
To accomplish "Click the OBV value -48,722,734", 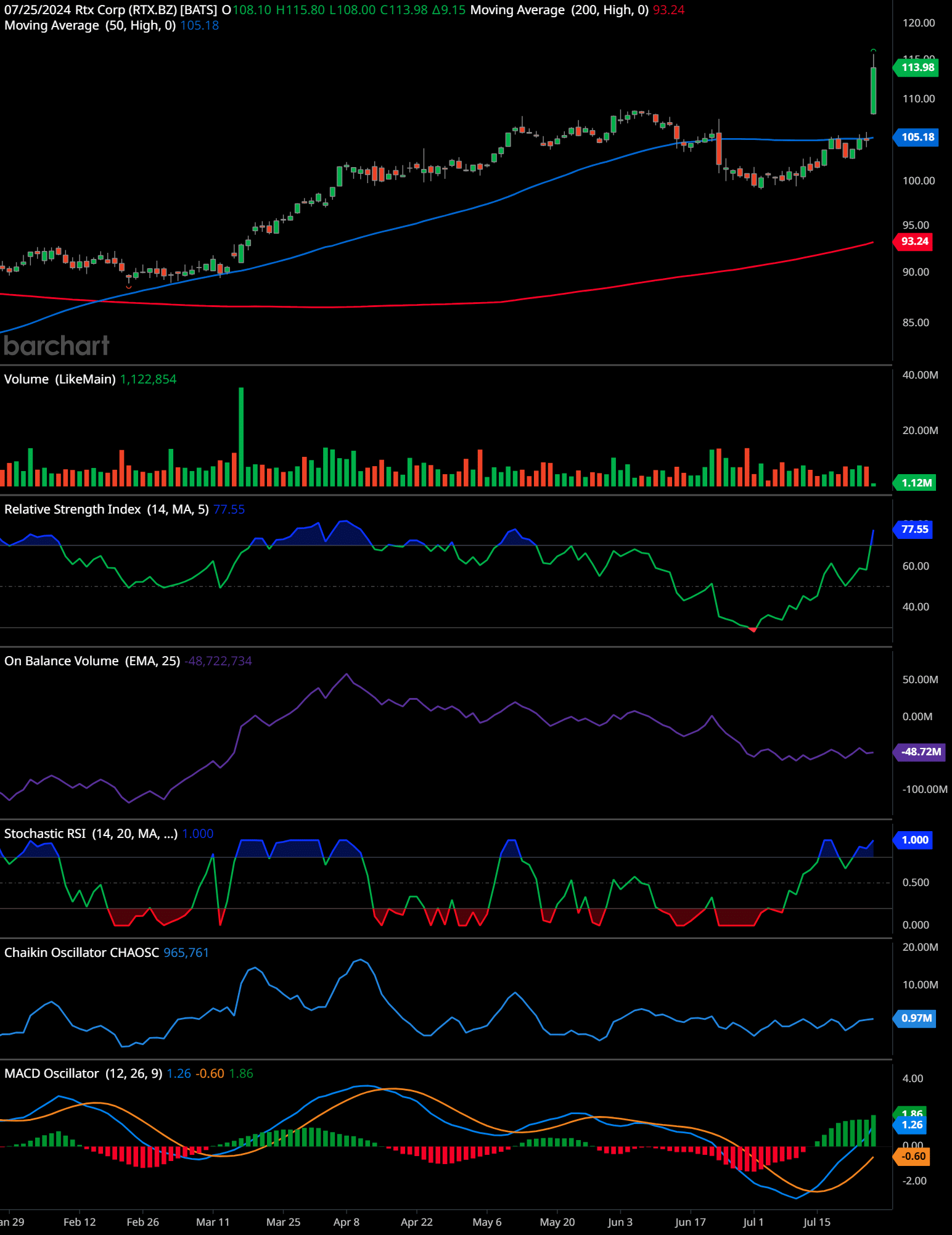I will [x=218, y=661].
